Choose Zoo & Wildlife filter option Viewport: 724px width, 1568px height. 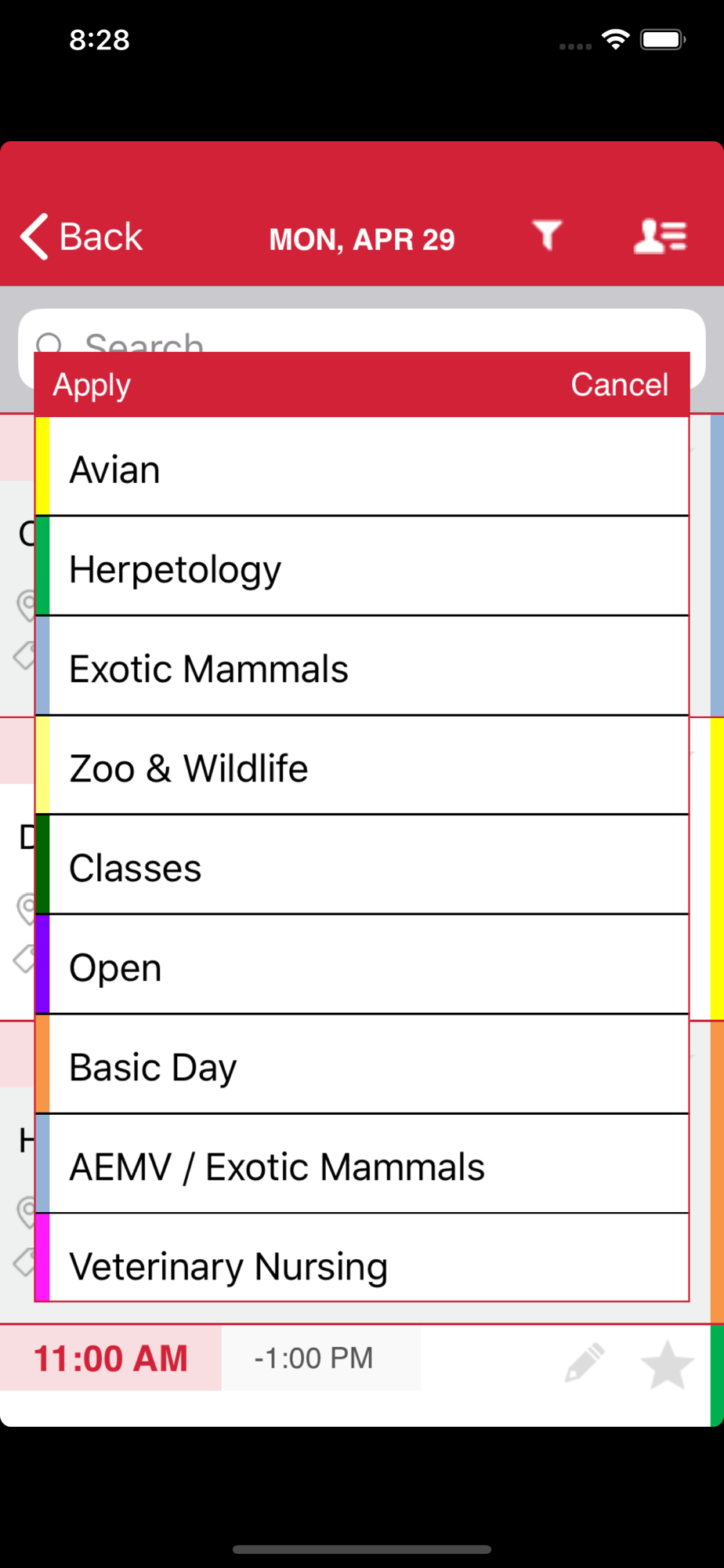click(362, 765)
